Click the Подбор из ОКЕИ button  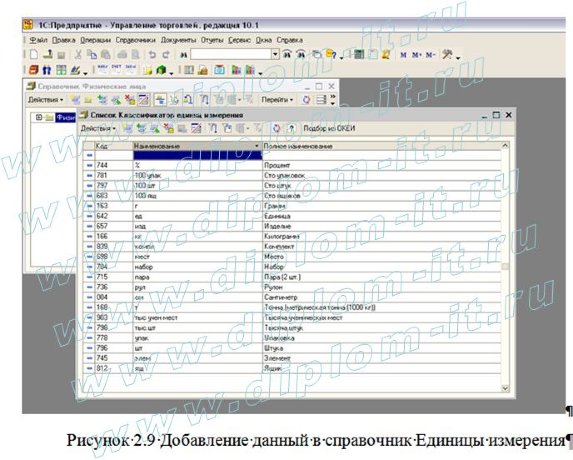[329, 129]
